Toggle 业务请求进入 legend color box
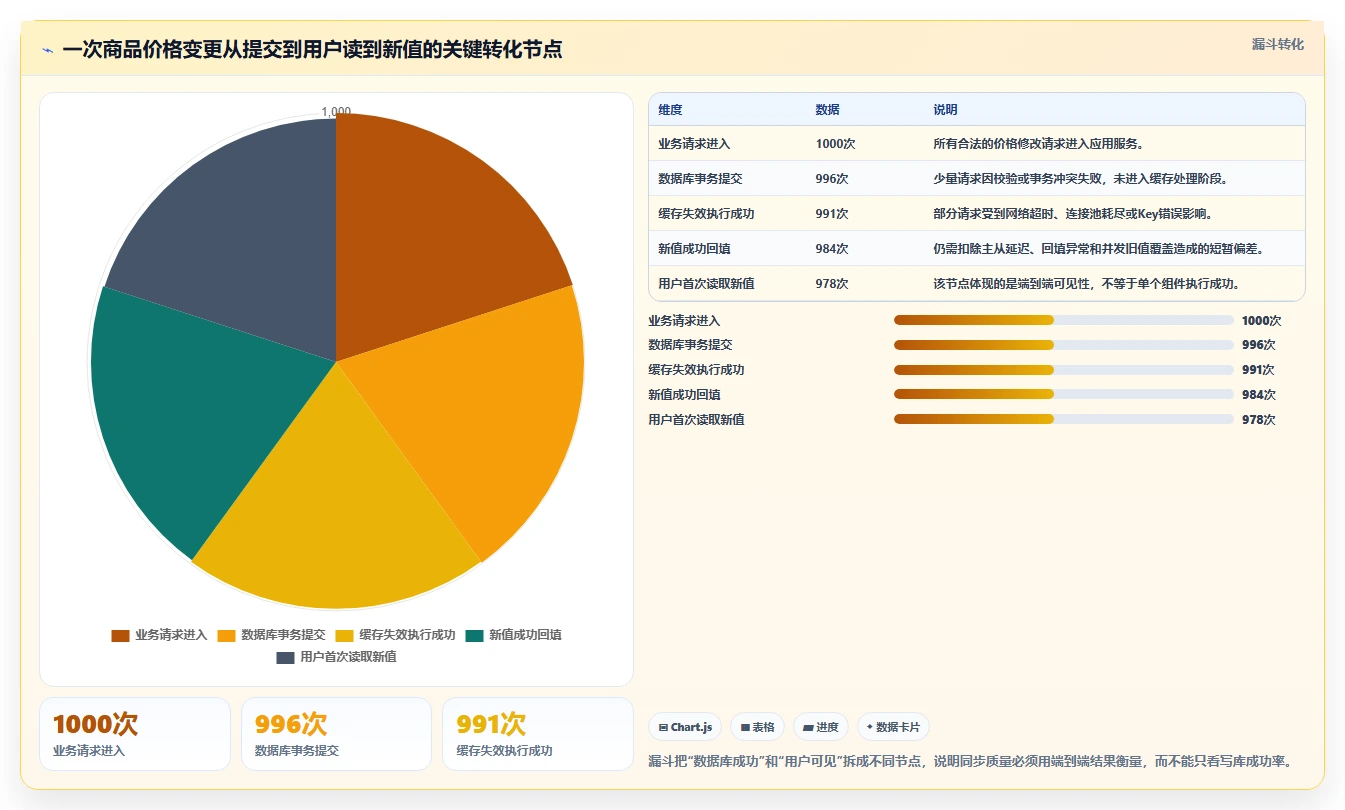 [120, 636]
